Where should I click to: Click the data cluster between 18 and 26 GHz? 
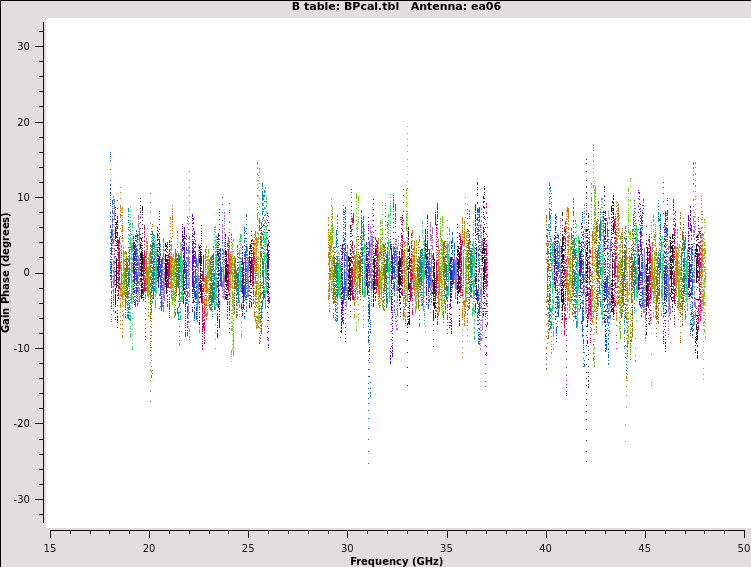189,272
